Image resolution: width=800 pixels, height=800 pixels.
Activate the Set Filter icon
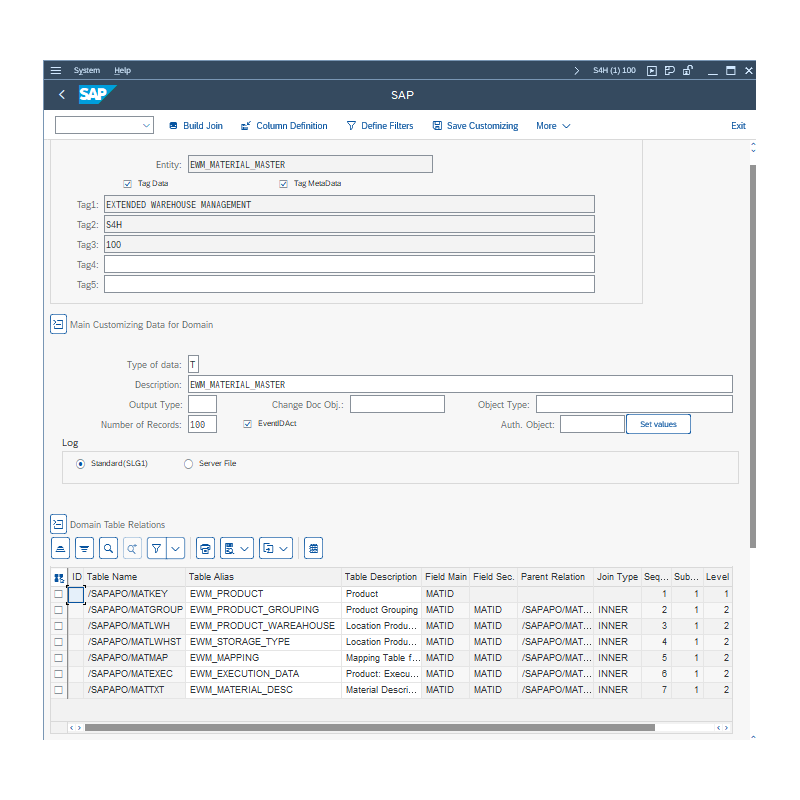[x=159, y=548]
